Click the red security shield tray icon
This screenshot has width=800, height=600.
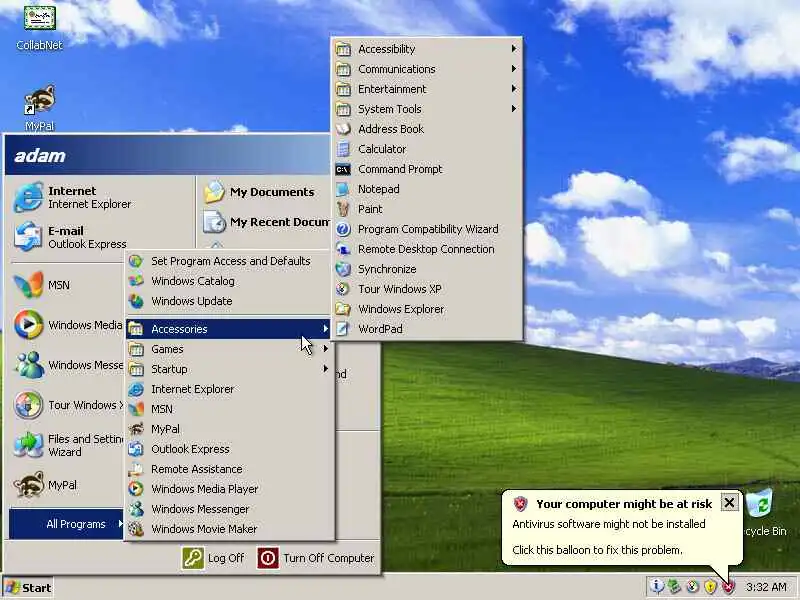(x=729, y=587)
